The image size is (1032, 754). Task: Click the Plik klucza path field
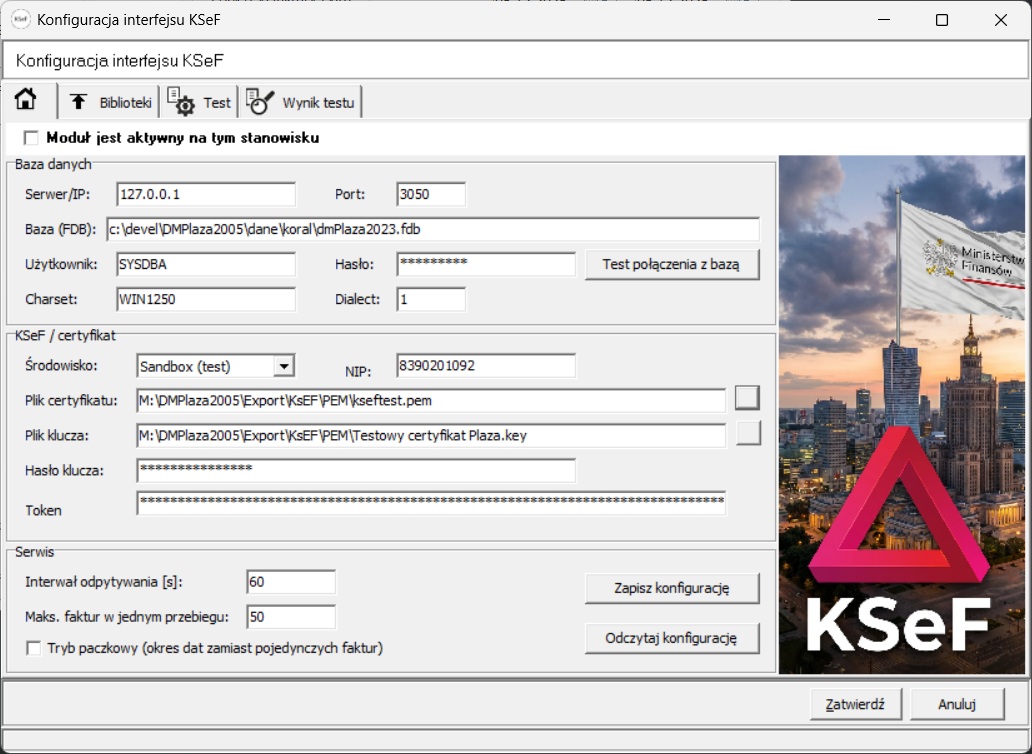(431, 436)
